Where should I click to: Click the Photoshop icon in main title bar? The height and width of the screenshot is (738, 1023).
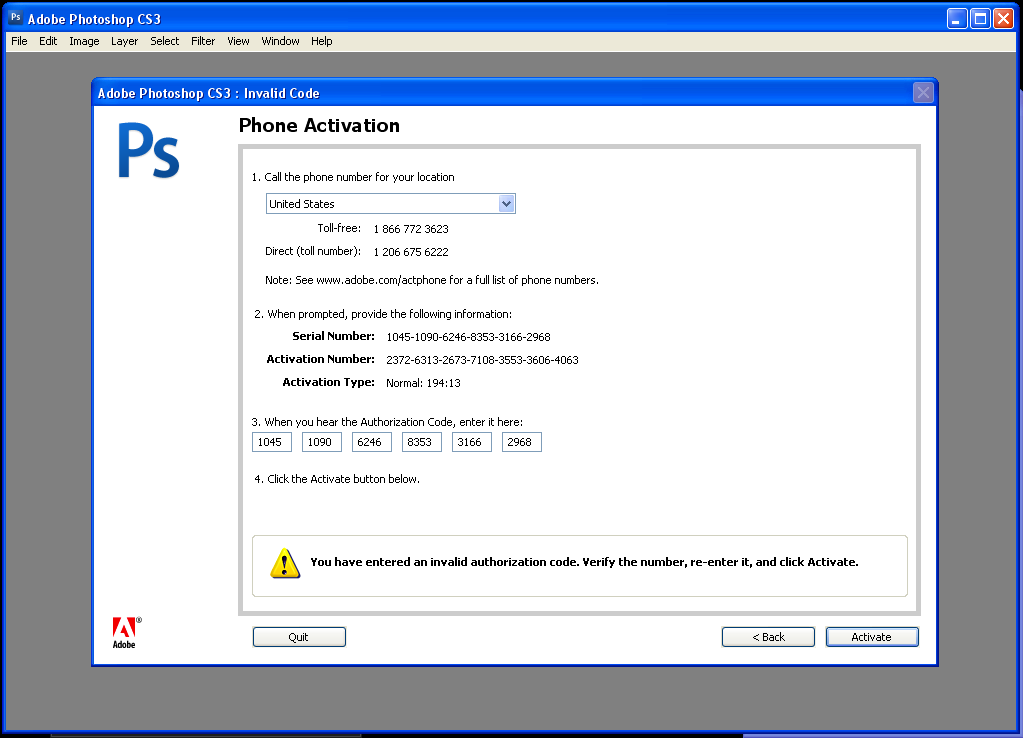tap(16, 18)
